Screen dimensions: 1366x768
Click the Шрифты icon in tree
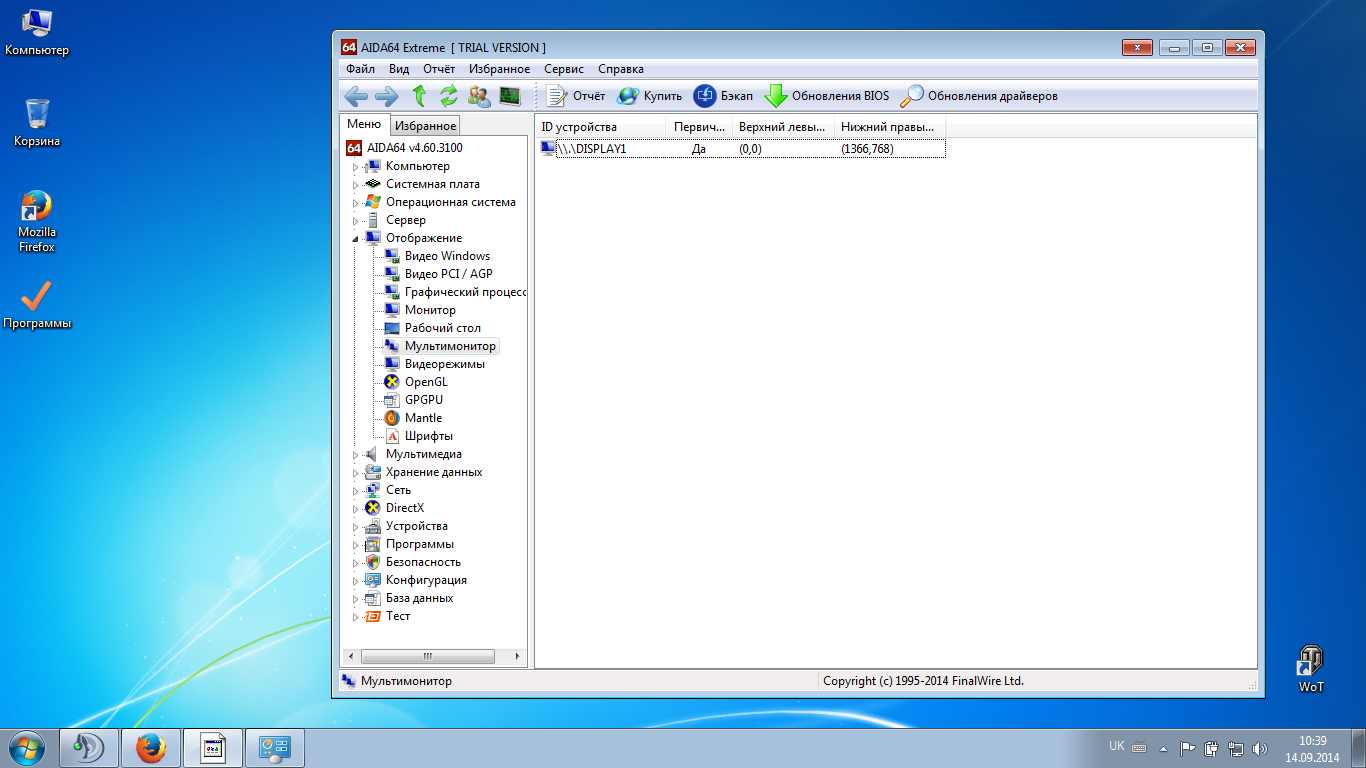(x=392, y=436)
